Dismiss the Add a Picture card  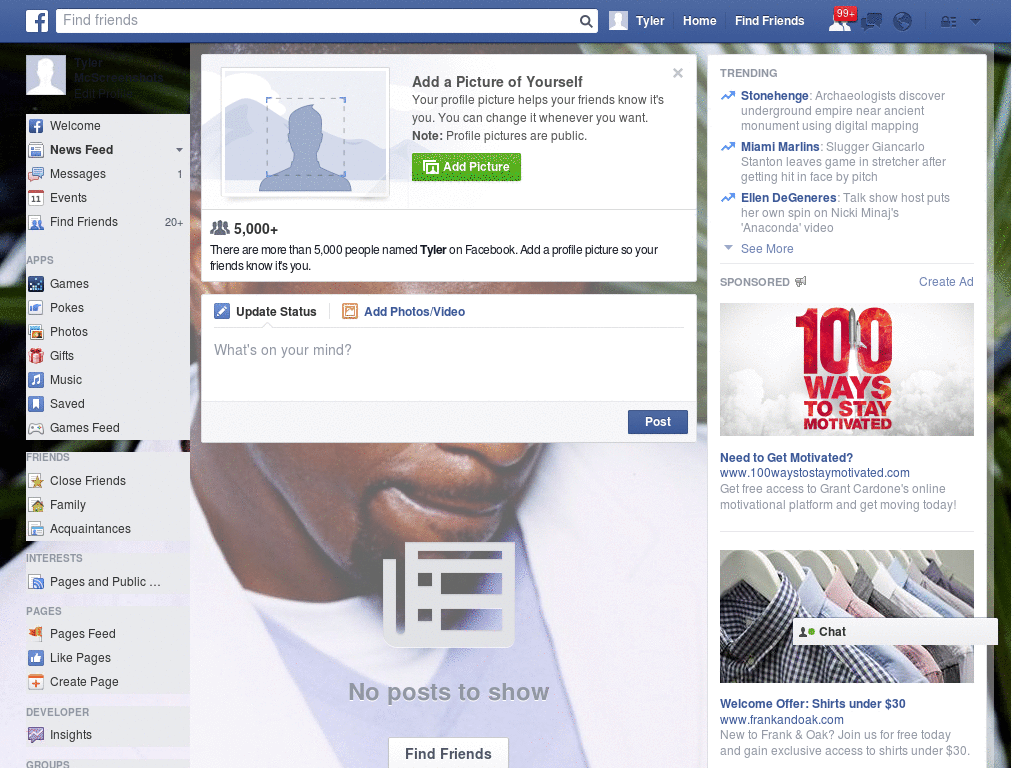pyautogui.click(x=678, y=73)
